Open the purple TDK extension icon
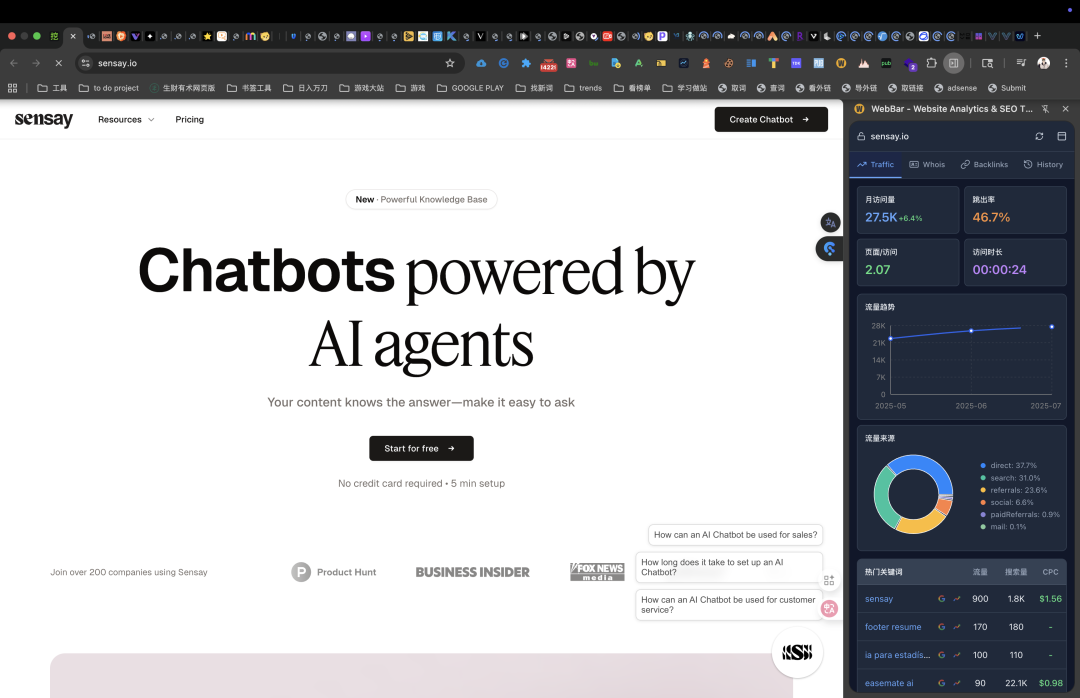The width and height of the screenshot is (1080, 698). (796, 63)
